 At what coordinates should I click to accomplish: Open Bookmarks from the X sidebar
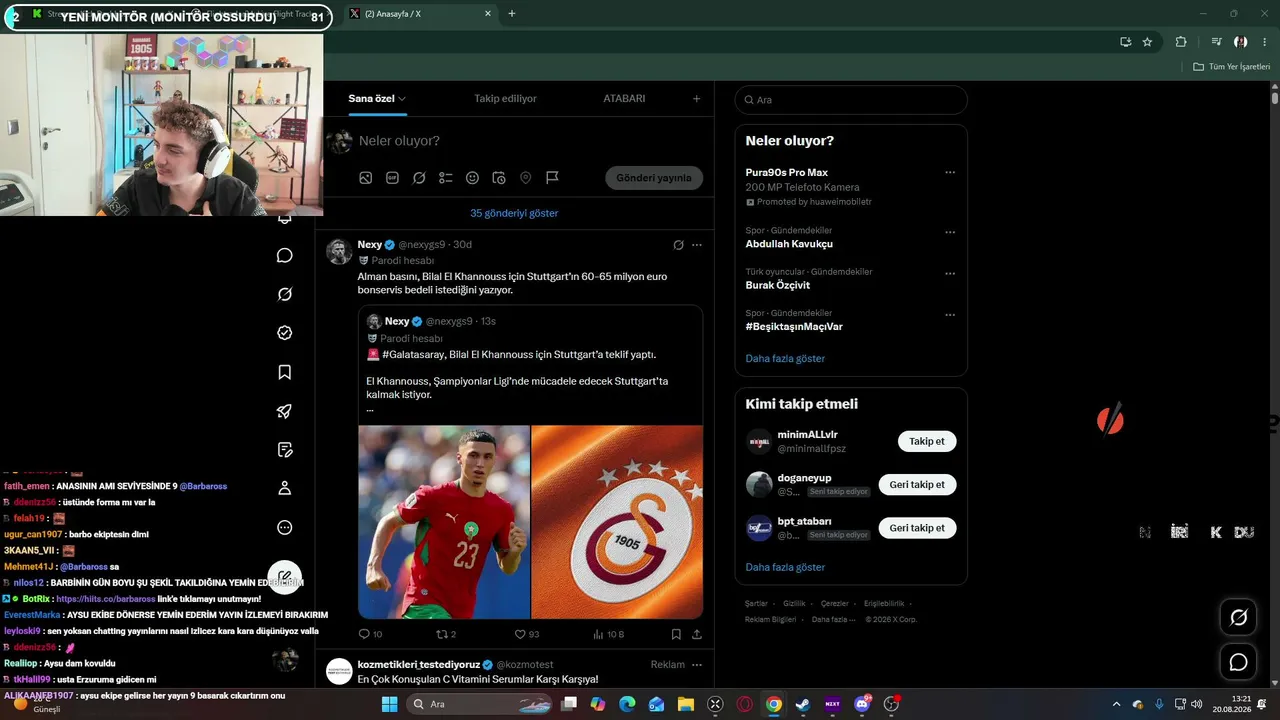point(285,372)
